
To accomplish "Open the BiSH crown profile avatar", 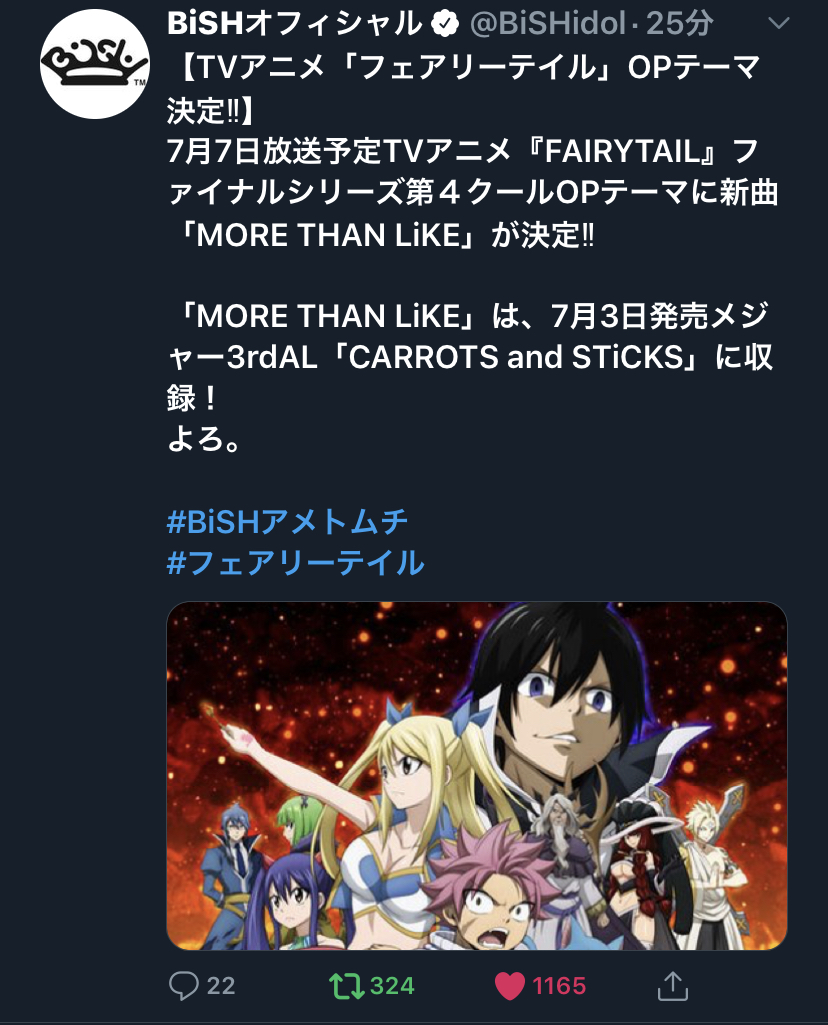I will coord(95,64).
